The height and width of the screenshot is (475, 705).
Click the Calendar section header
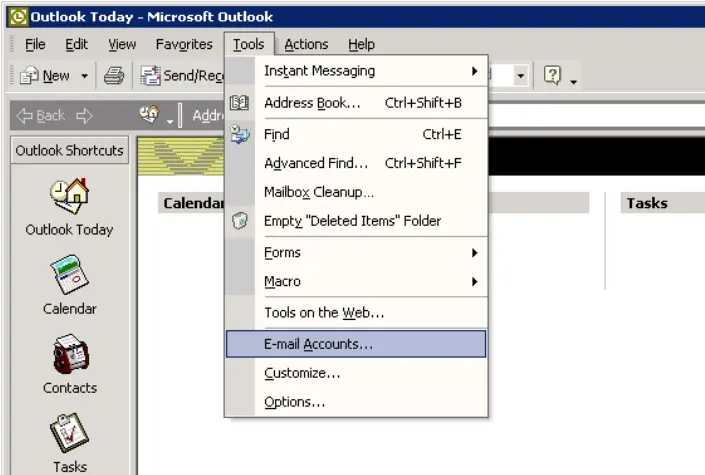[x=192, y=203]
